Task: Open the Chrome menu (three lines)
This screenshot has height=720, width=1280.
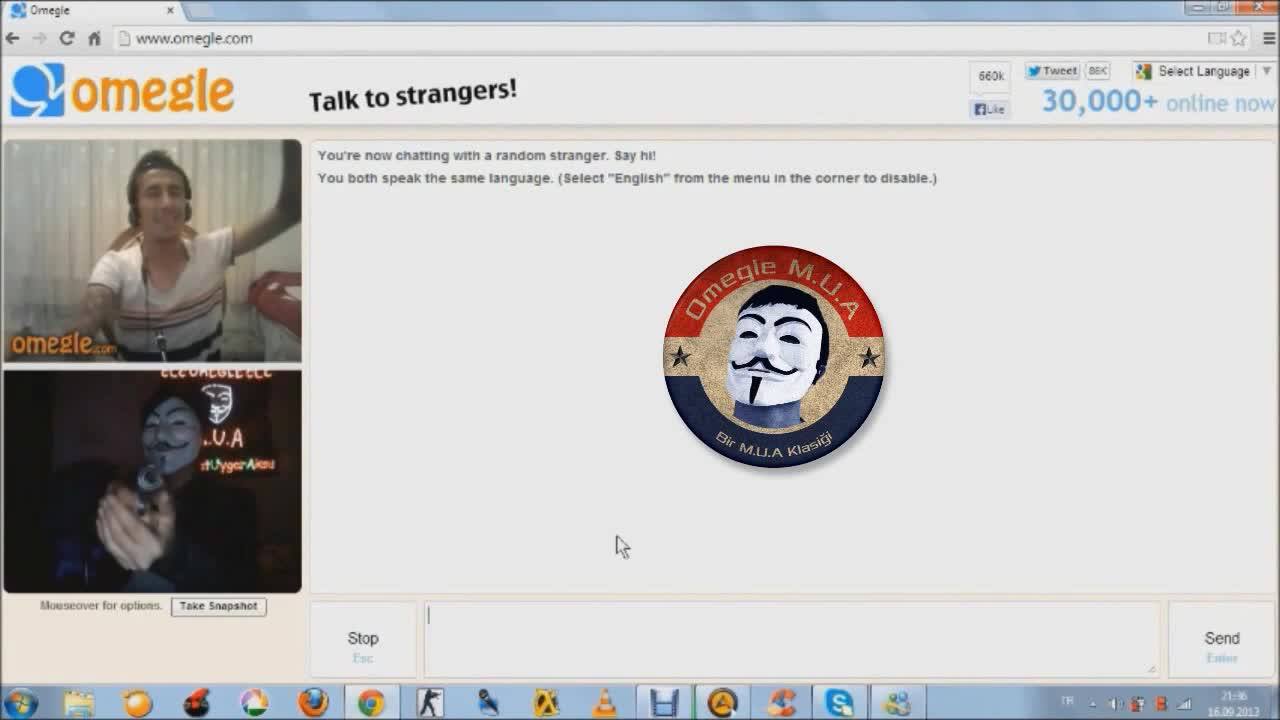Action: coord(1268,38)
